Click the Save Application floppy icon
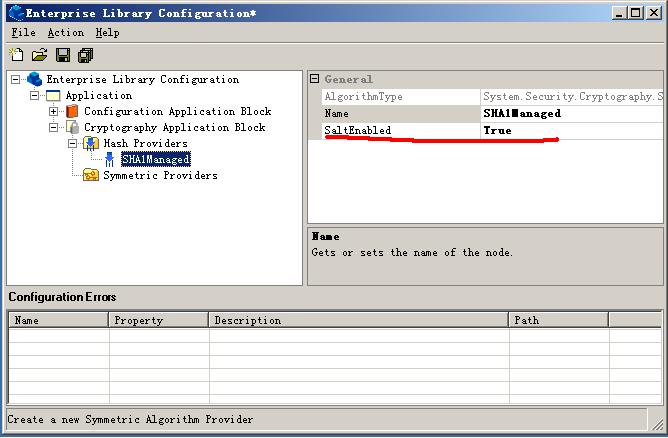 click(63, 55)
